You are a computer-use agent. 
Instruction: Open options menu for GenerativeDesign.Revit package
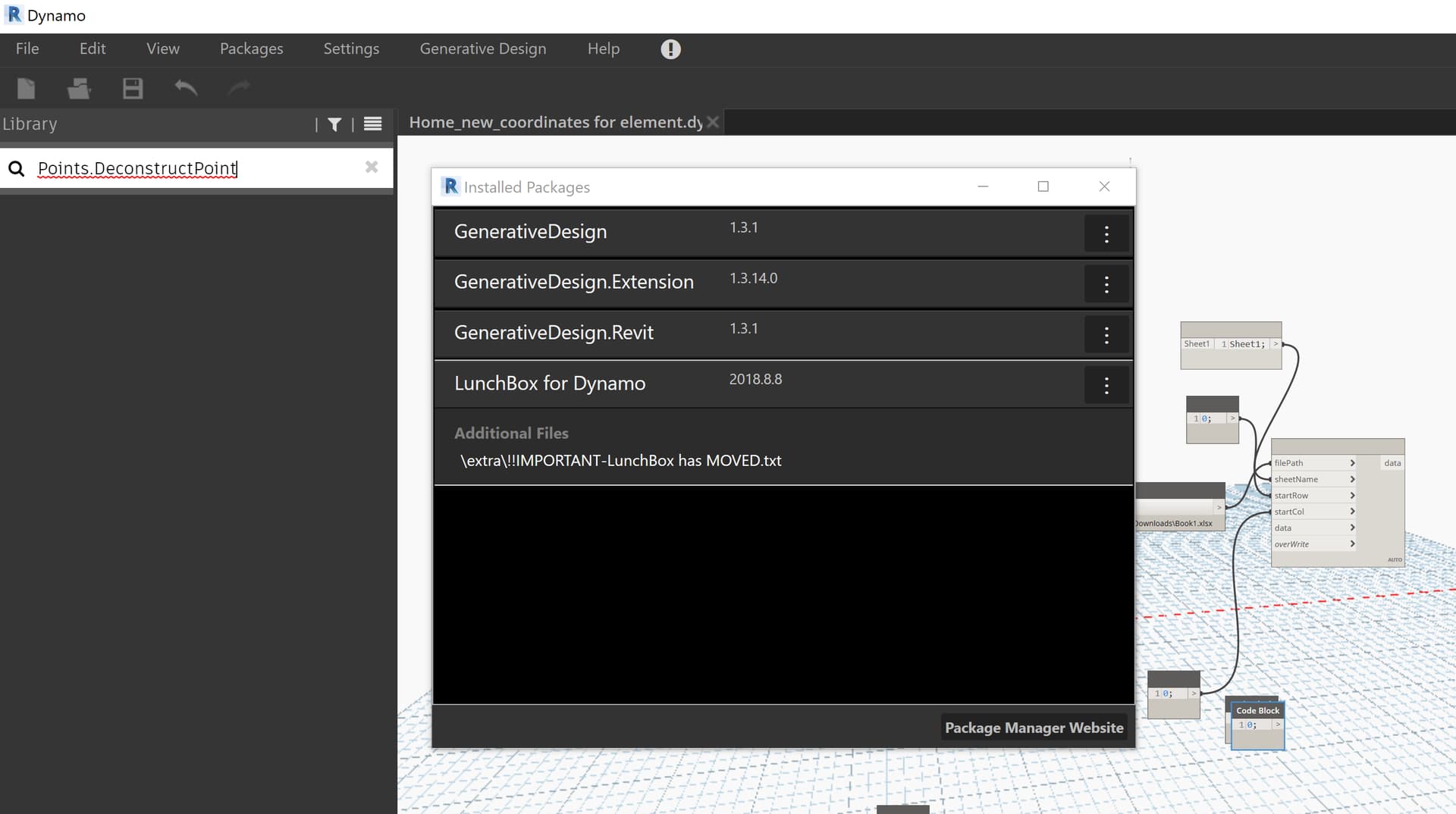click(x=1106, y=335)
